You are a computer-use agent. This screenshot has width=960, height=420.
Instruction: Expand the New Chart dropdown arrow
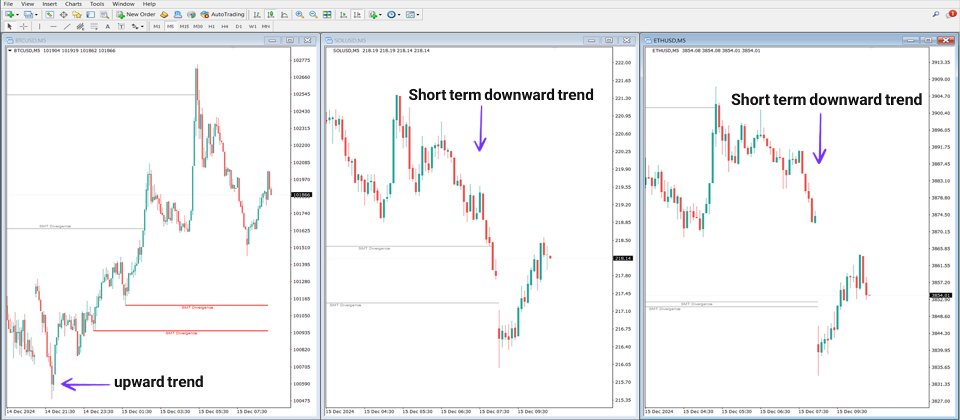point(17,14)
